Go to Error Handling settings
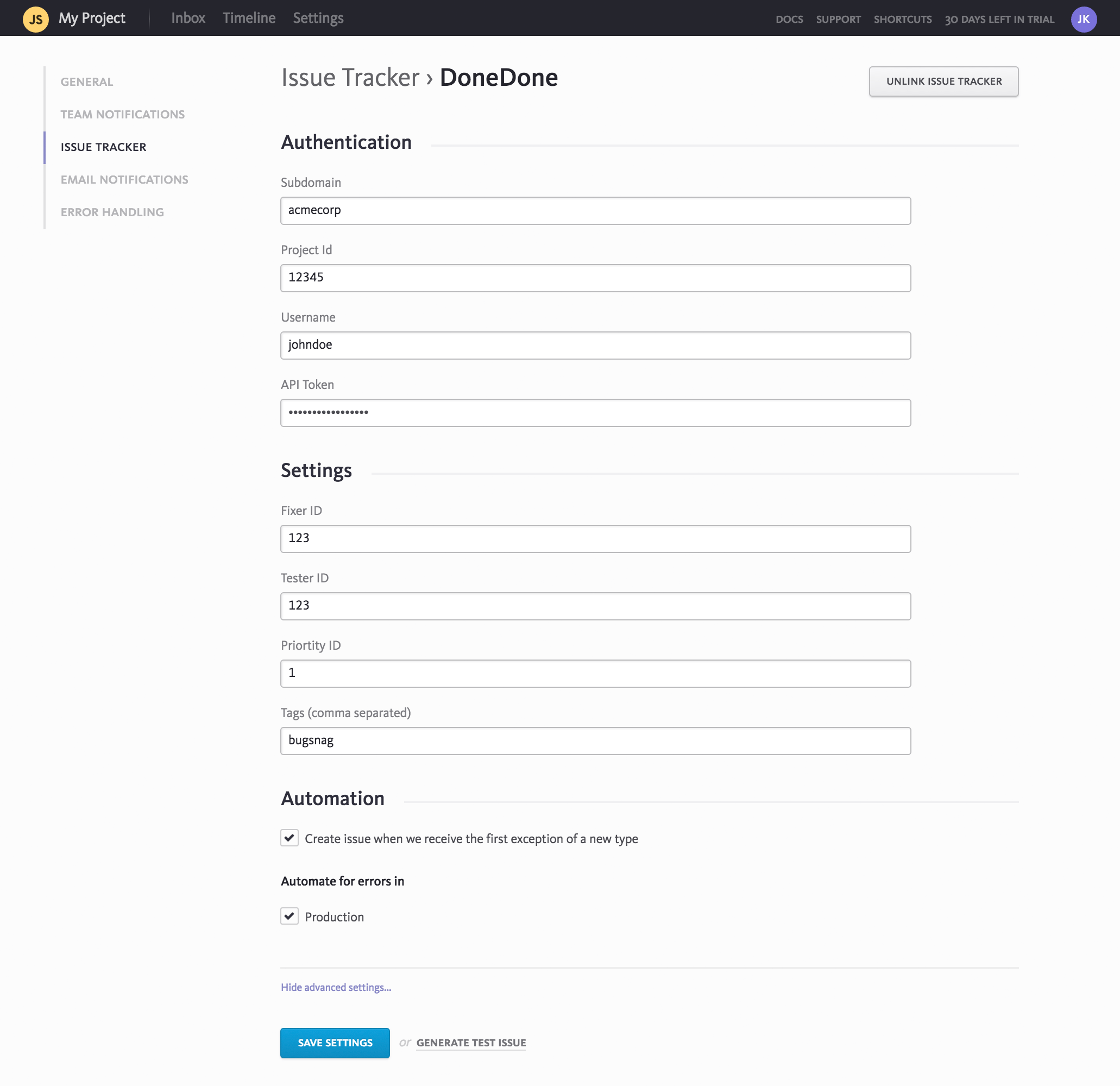 pyautogui.click(x=112, y=211)
